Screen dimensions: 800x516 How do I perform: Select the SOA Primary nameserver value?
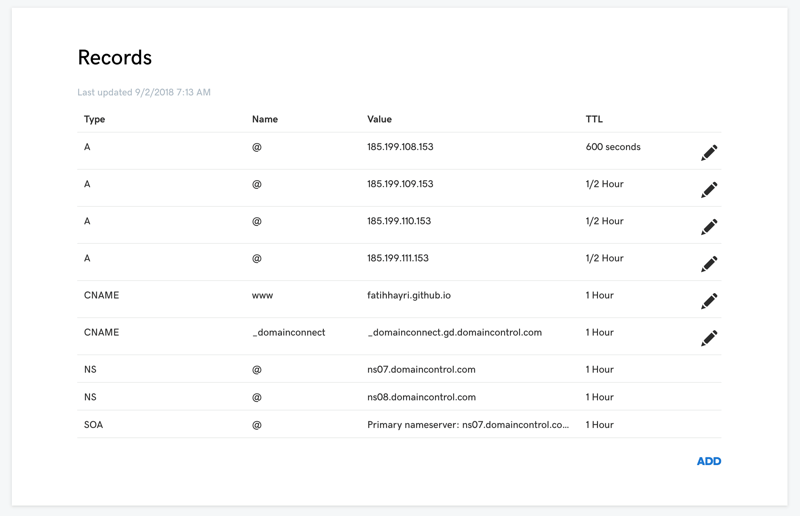click(x=467, y=425)
